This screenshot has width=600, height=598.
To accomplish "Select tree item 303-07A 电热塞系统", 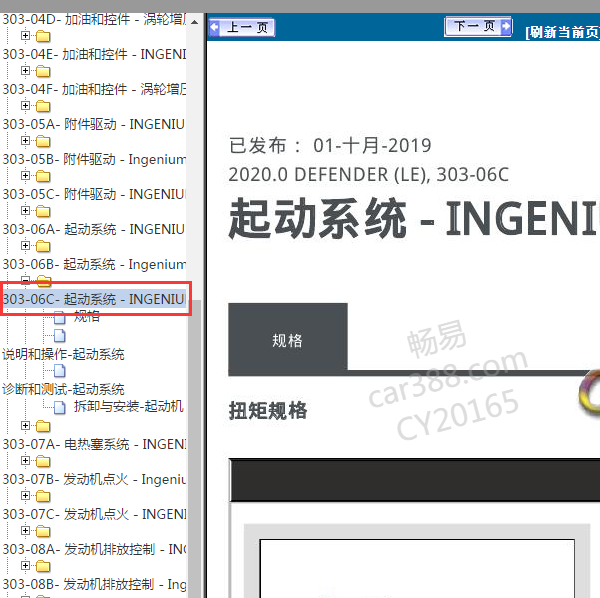I will click(x=94, y=444).
